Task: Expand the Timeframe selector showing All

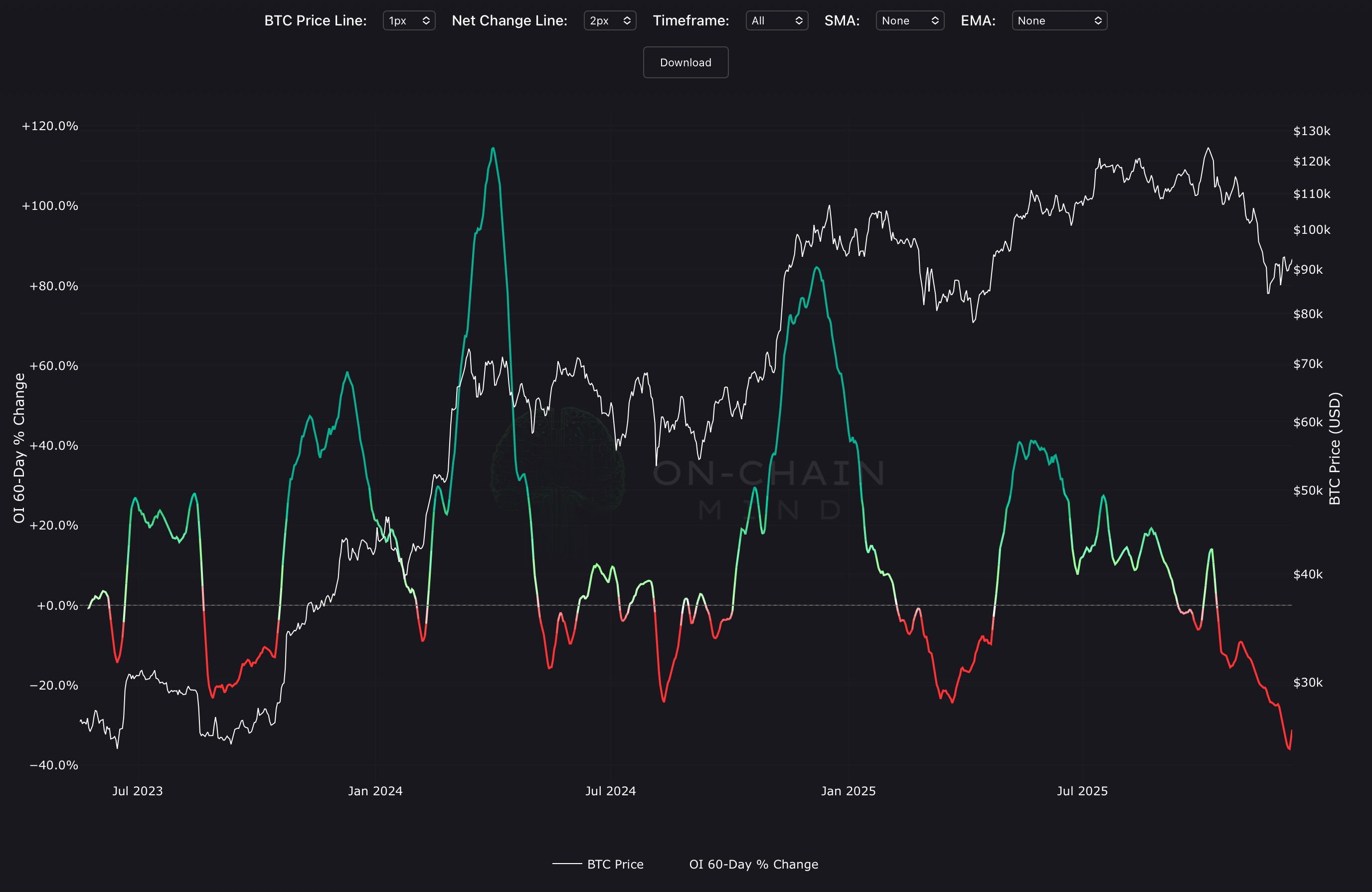Action: click(x=777, y=21)
